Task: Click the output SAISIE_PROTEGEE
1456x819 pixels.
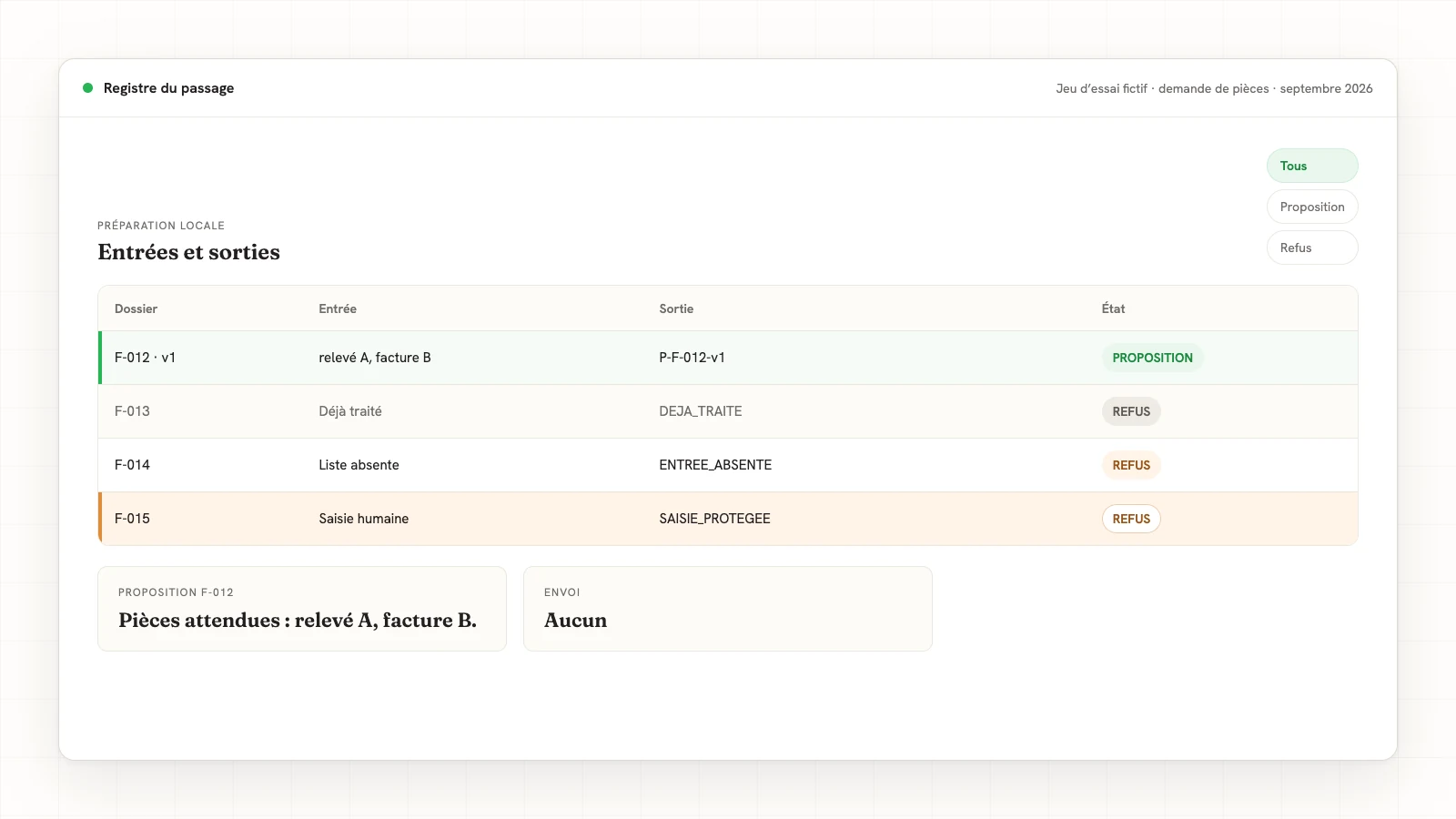Action: pos(714,519)
